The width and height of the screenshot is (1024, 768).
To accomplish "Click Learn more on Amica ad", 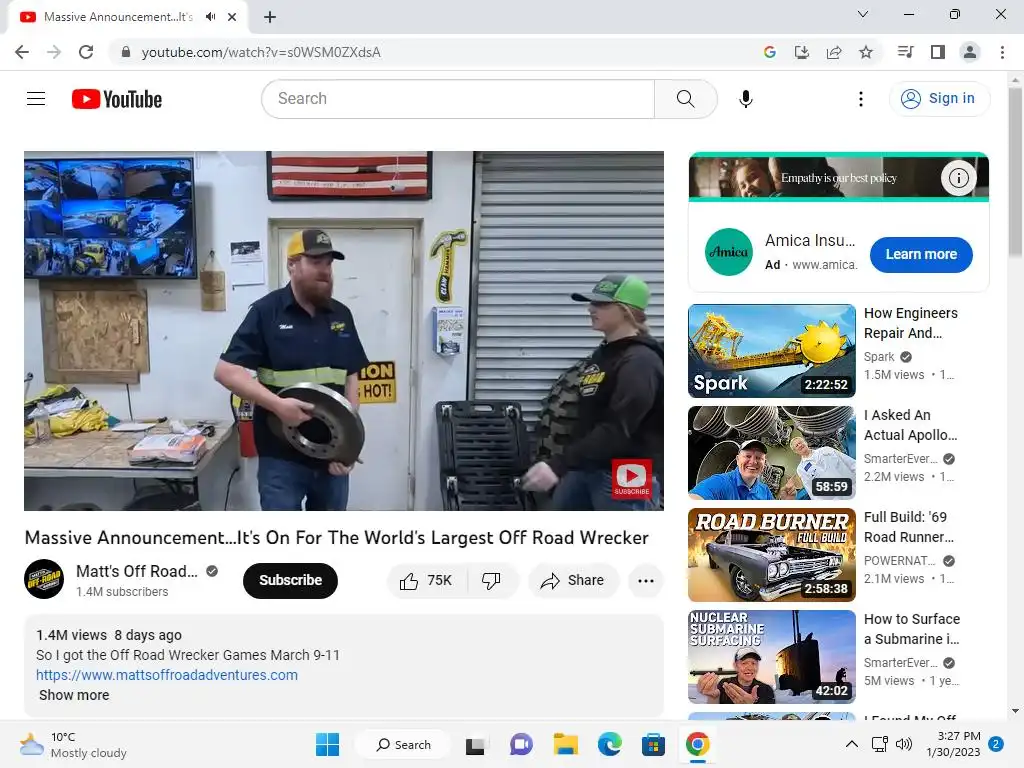I will point(921,254).
